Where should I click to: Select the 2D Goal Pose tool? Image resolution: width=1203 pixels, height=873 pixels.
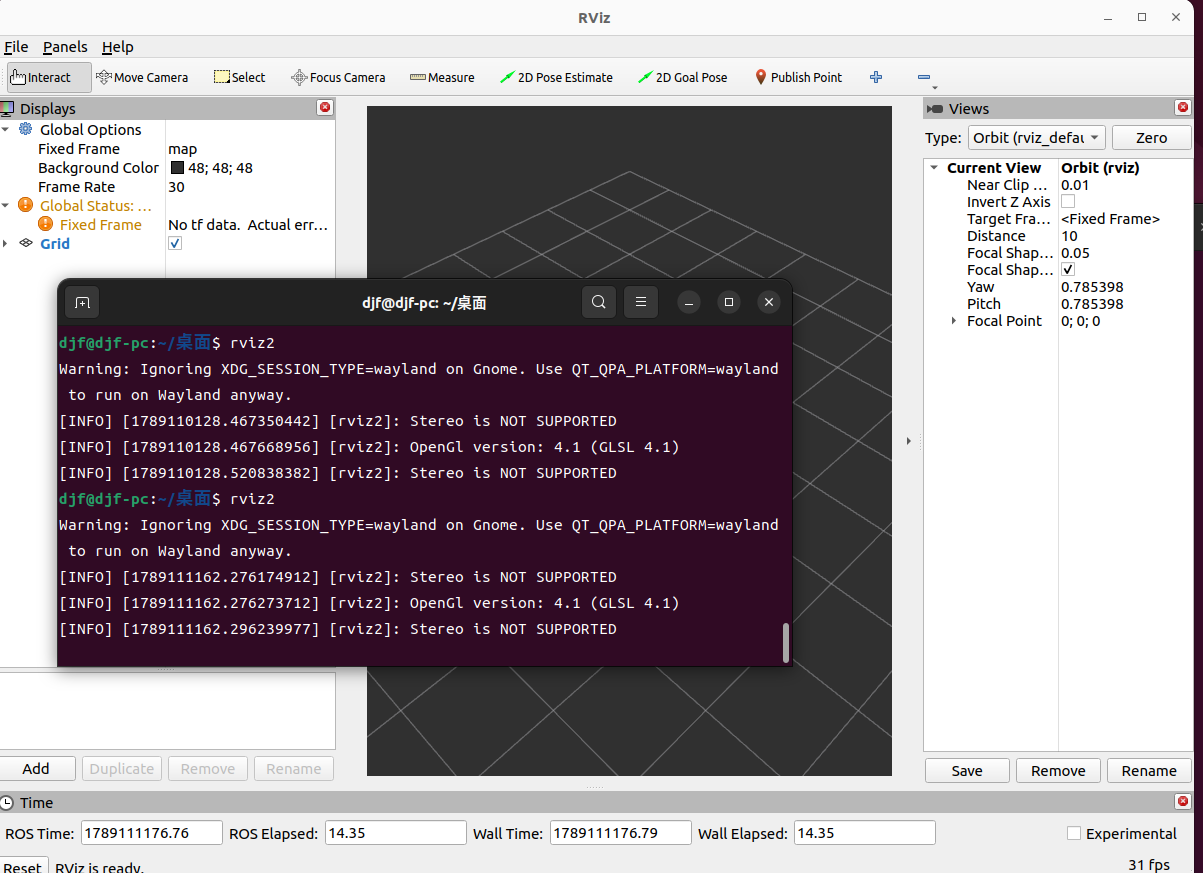coord(683,77)
